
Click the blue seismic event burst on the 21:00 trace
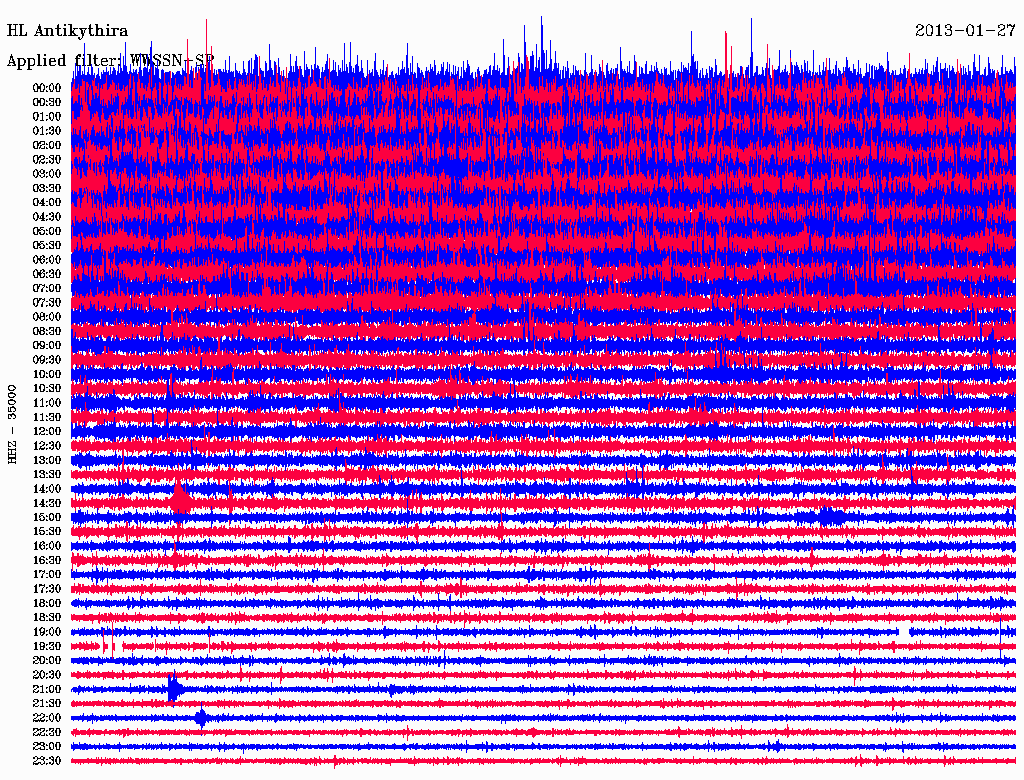[x=175, y=689]
